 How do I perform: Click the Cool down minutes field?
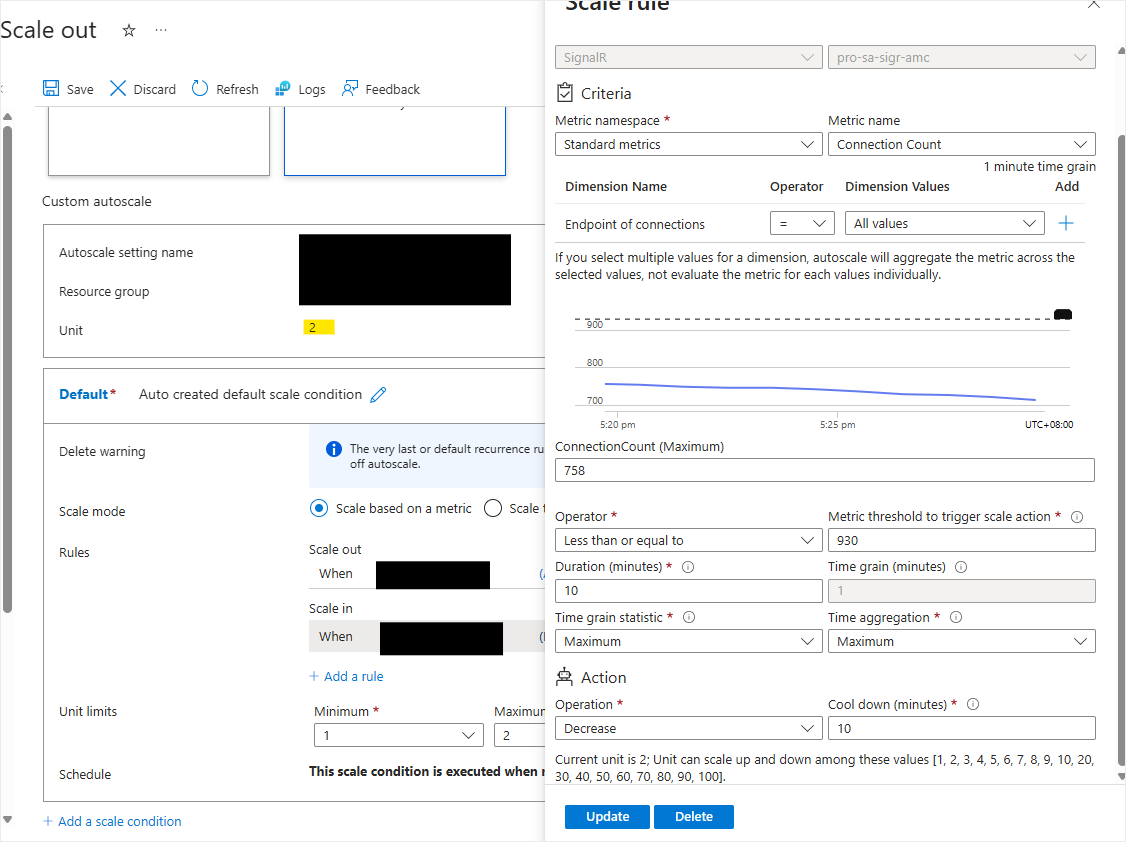(x=962, y=728)
